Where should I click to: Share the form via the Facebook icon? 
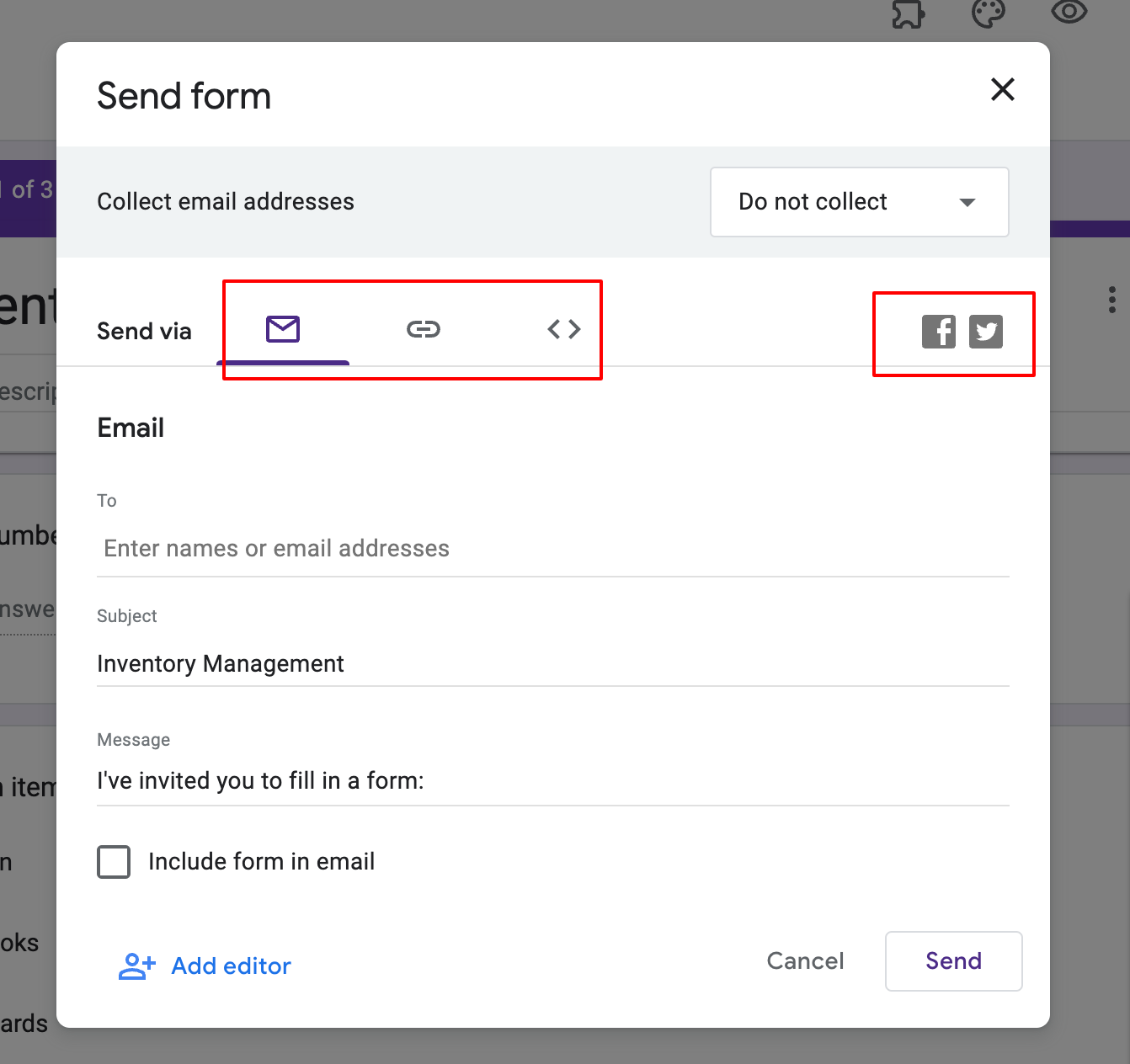(x=938, y=332)
